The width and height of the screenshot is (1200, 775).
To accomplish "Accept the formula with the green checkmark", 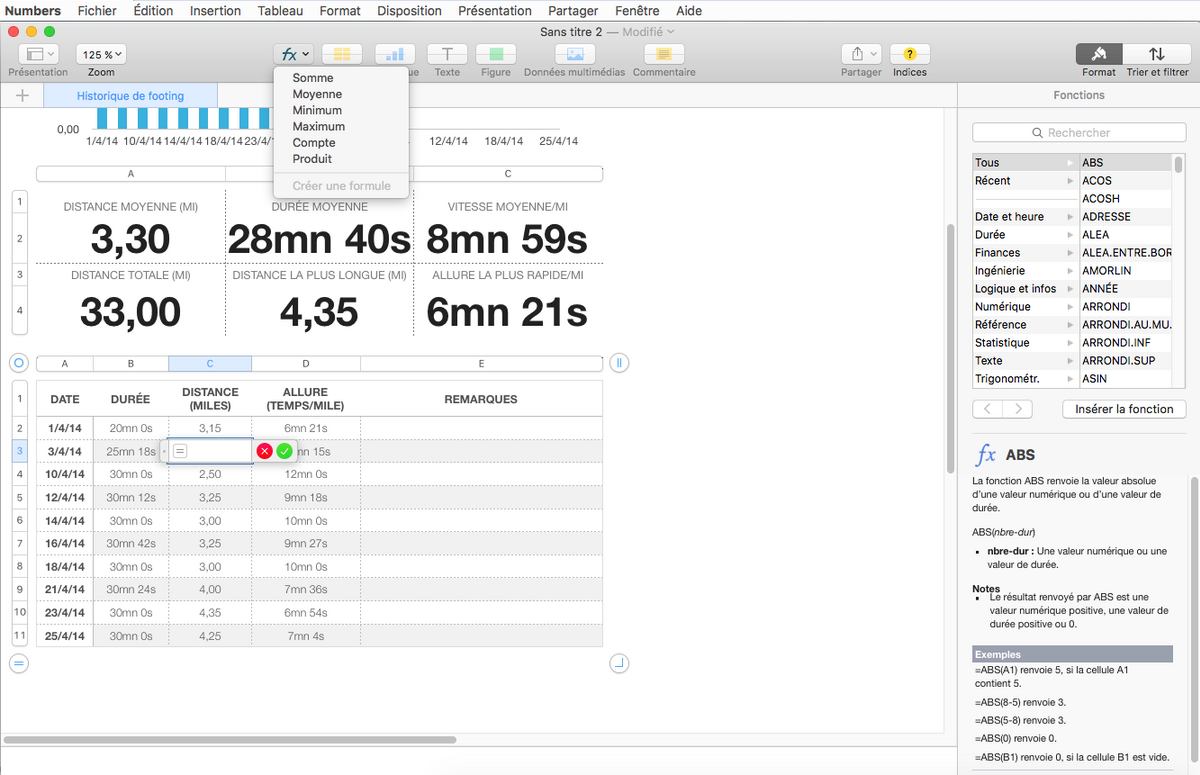I will point(284,451).
